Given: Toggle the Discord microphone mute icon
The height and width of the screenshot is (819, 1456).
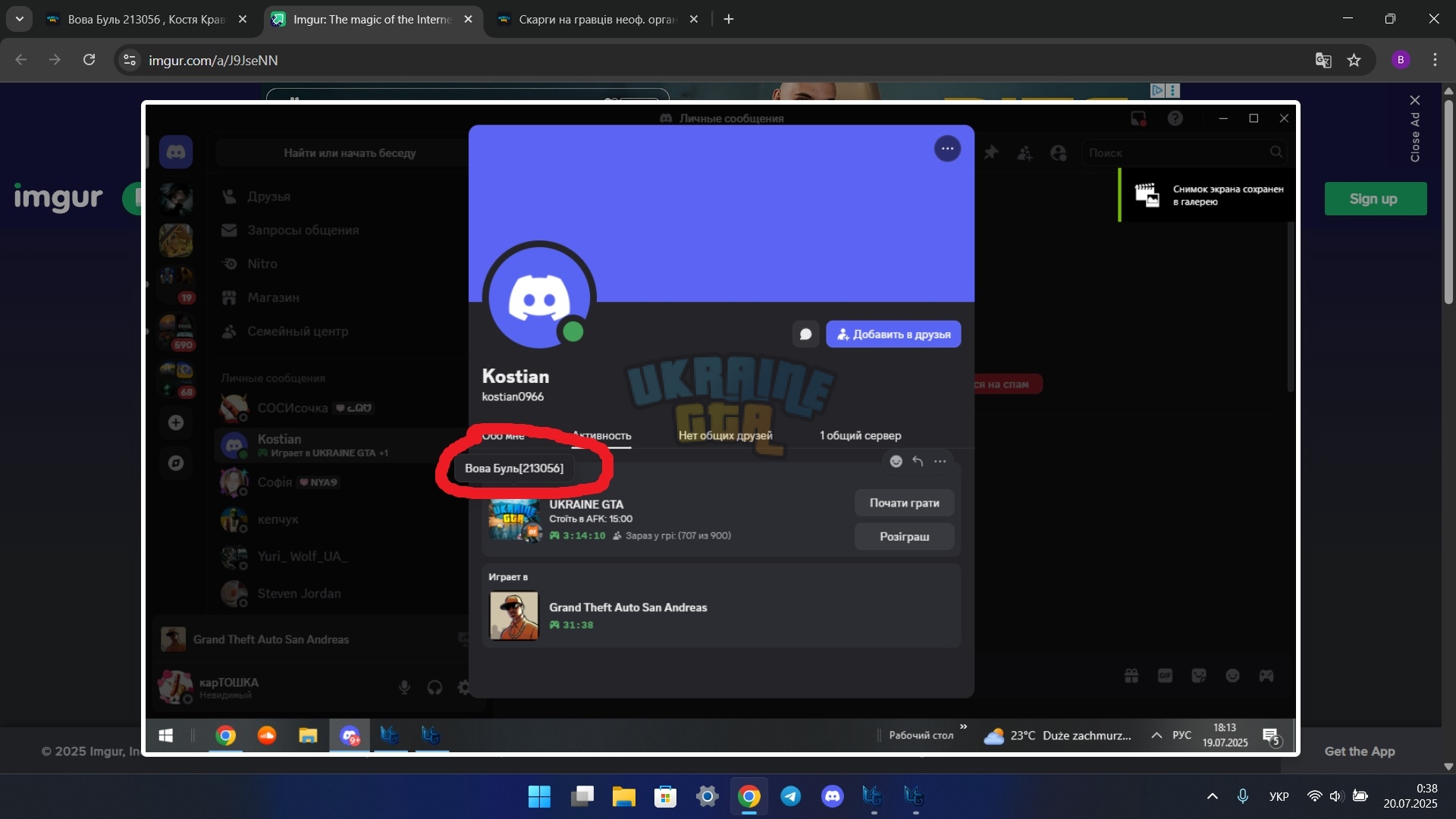Looking at the screenshot, I should click(x=404, y=687).
